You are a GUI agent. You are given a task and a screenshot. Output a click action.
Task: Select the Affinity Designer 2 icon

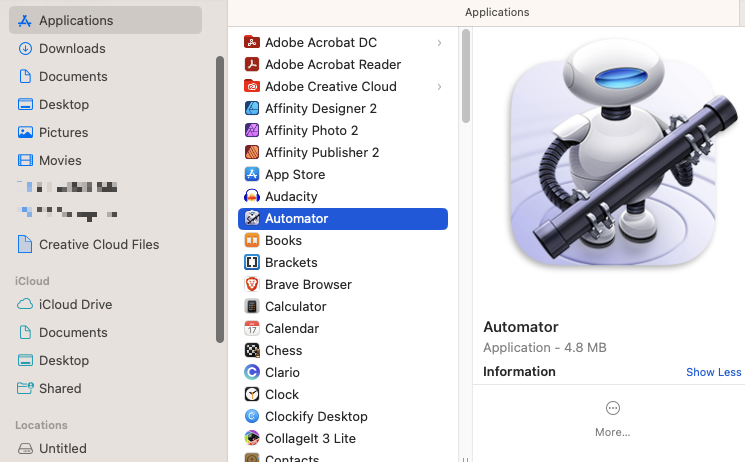click(x=252, y=108)
